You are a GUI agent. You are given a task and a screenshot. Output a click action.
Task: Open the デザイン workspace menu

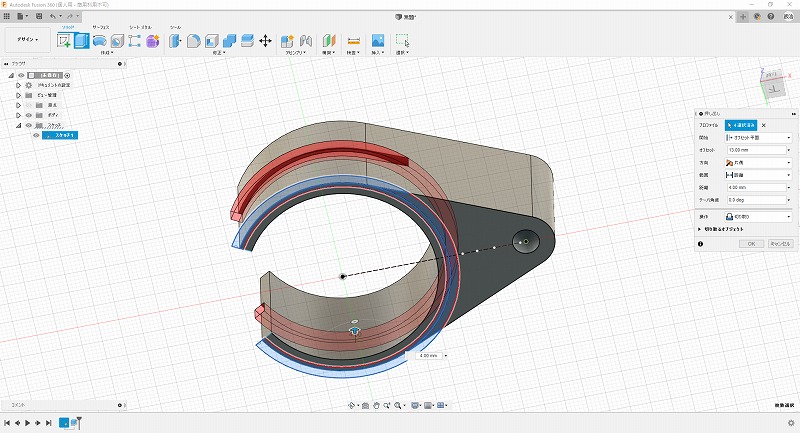tap(26, 41)
